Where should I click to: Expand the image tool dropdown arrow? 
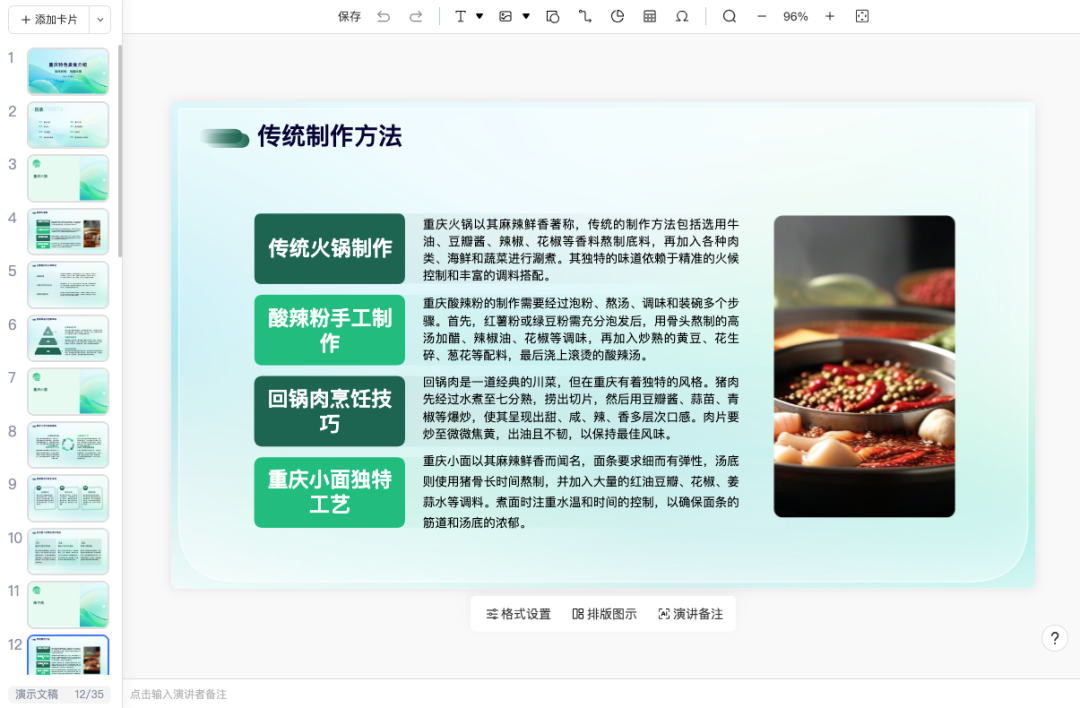(x=526, y=16)
